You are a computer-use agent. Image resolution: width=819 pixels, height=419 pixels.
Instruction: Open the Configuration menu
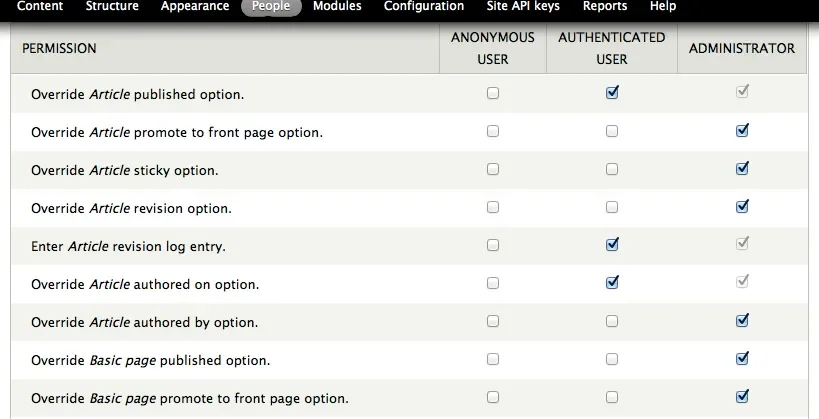tap(424, 6)
